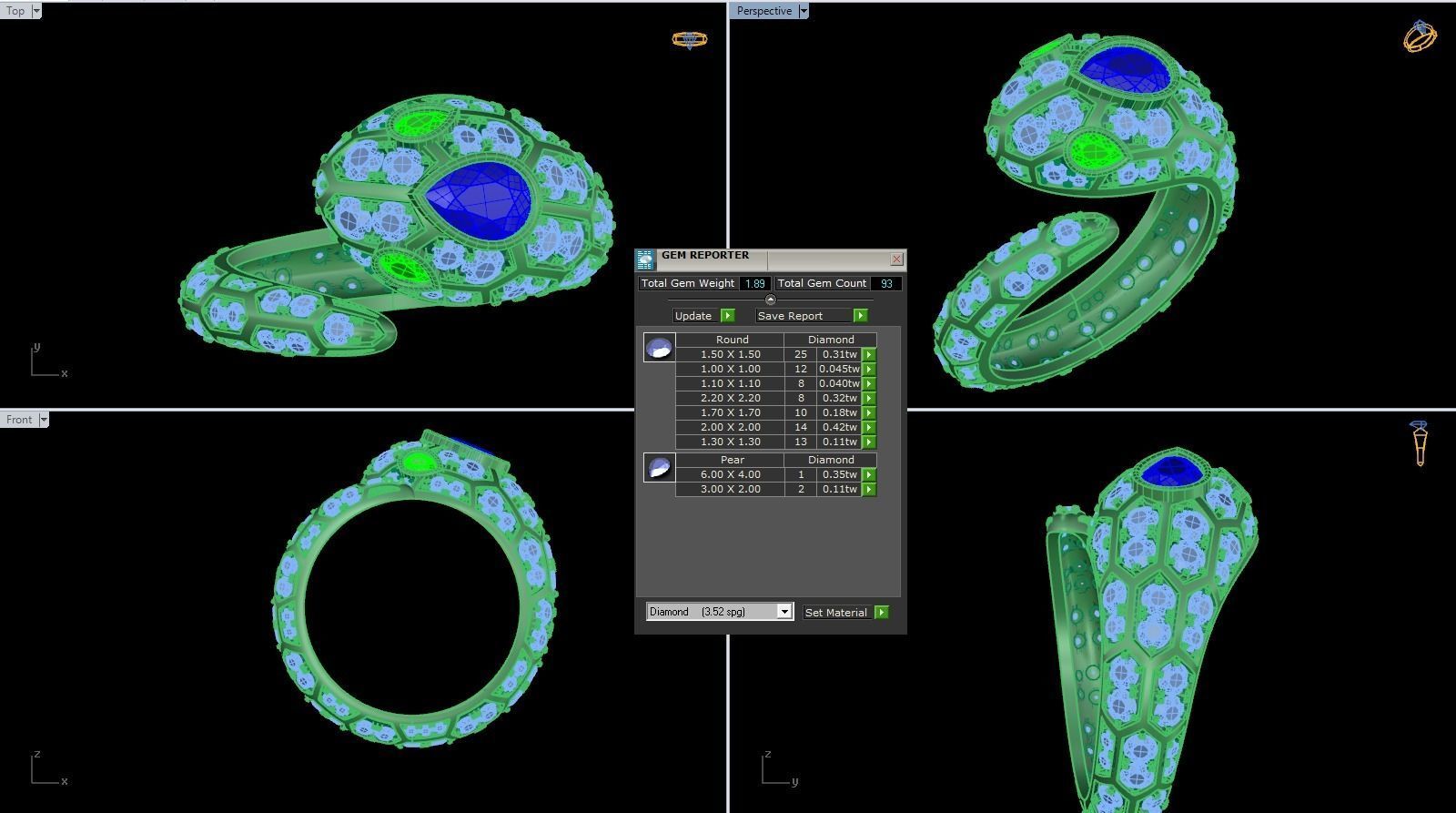Viewport: 1456px width, 813px height.
Task: Click the blue pear gem in Top view
Action: (479, 201)
